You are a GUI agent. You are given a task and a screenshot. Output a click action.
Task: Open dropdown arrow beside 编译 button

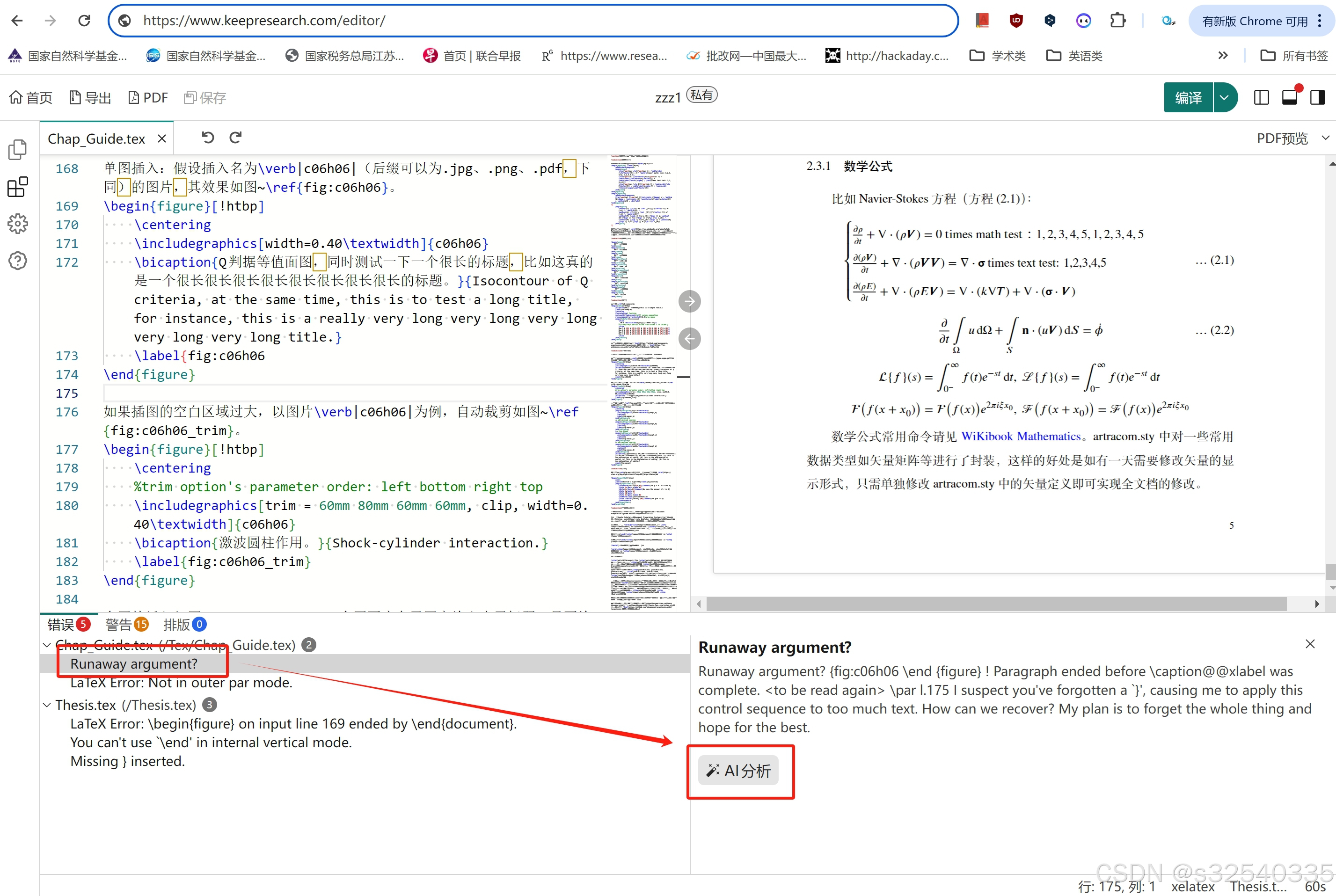click(1224, 98)
